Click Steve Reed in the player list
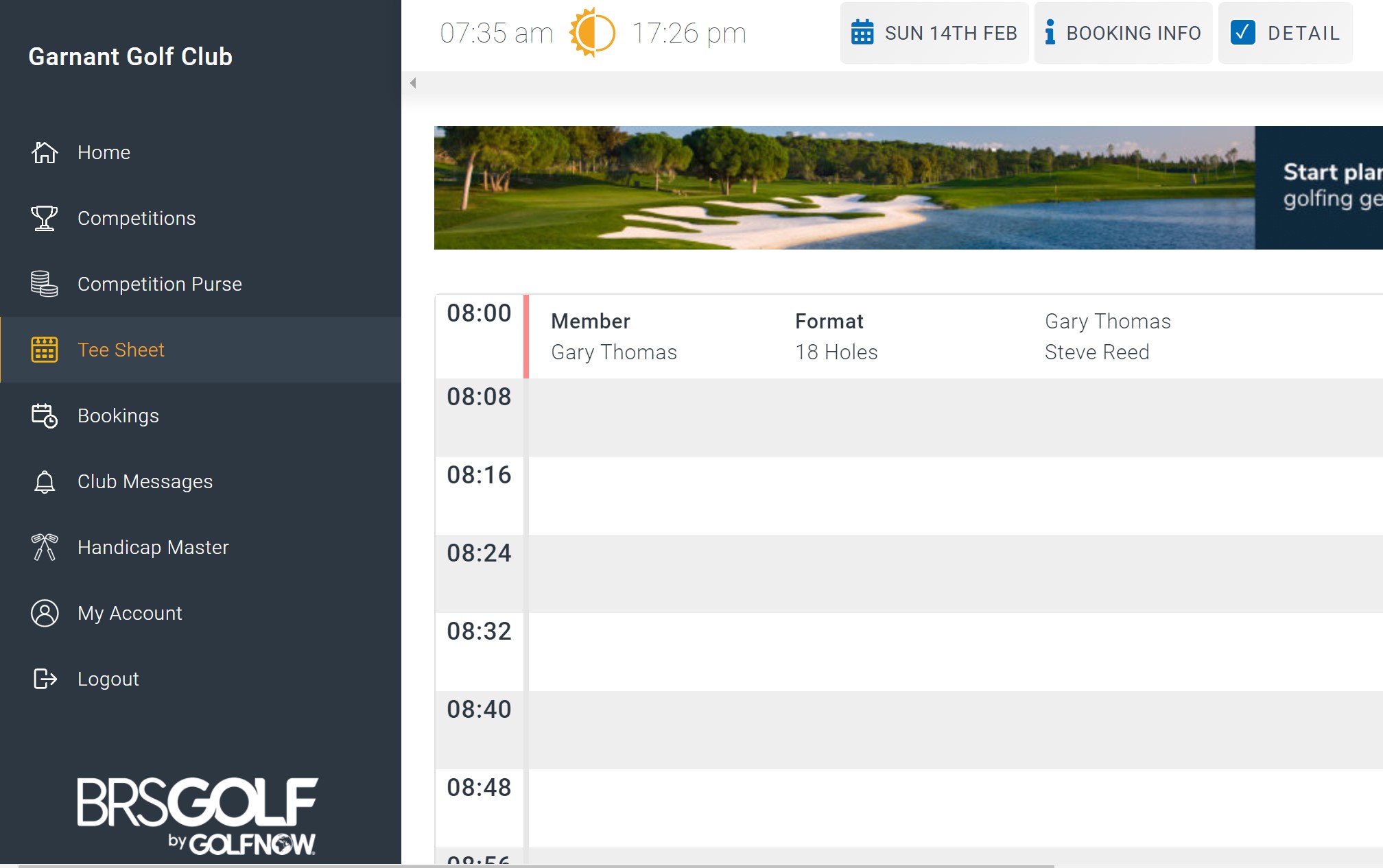 coord(1097,352)
